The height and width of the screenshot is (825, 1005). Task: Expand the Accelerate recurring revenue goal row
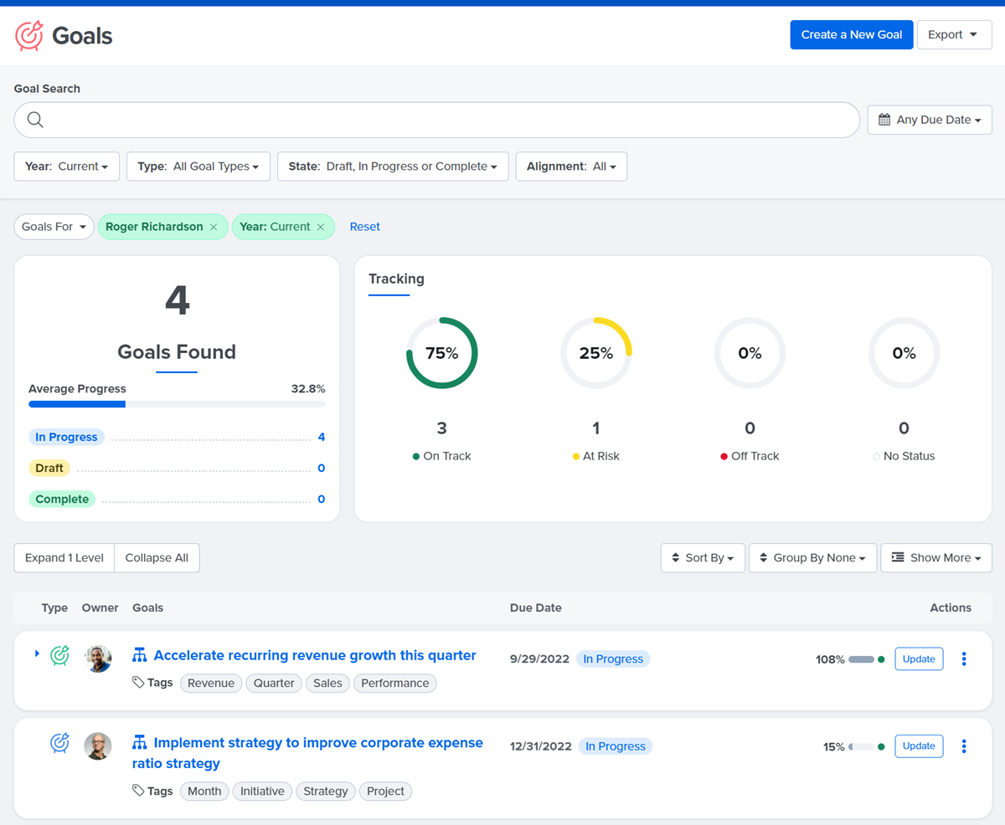(x=37, y=654)
